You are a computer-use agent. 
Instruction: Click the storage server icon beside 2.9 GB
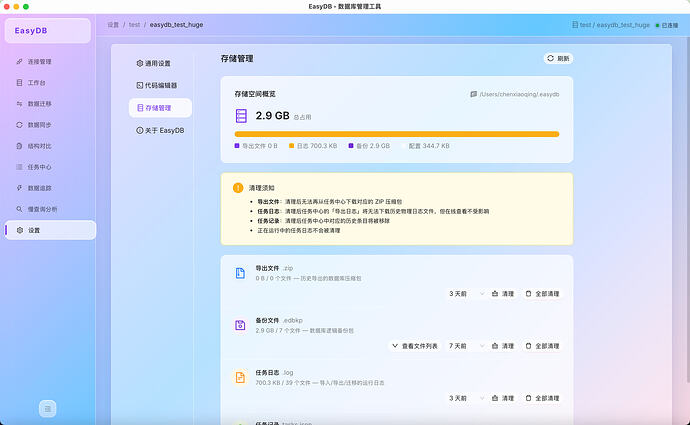[x=241, y=116]
